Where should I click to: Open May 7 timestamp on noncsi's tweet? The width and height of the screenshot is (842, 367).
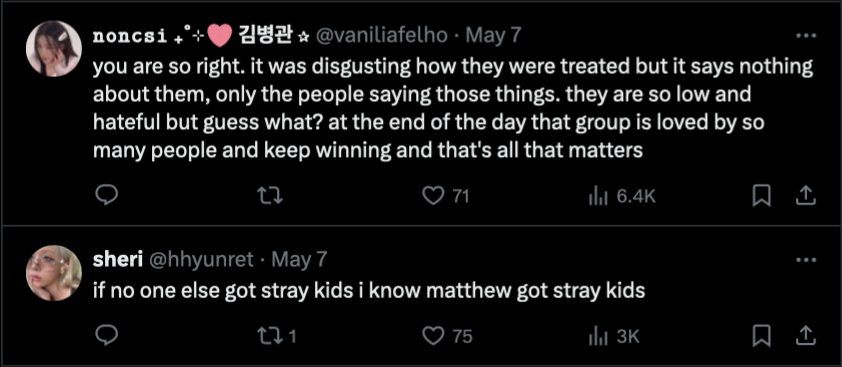coord(493,35)
